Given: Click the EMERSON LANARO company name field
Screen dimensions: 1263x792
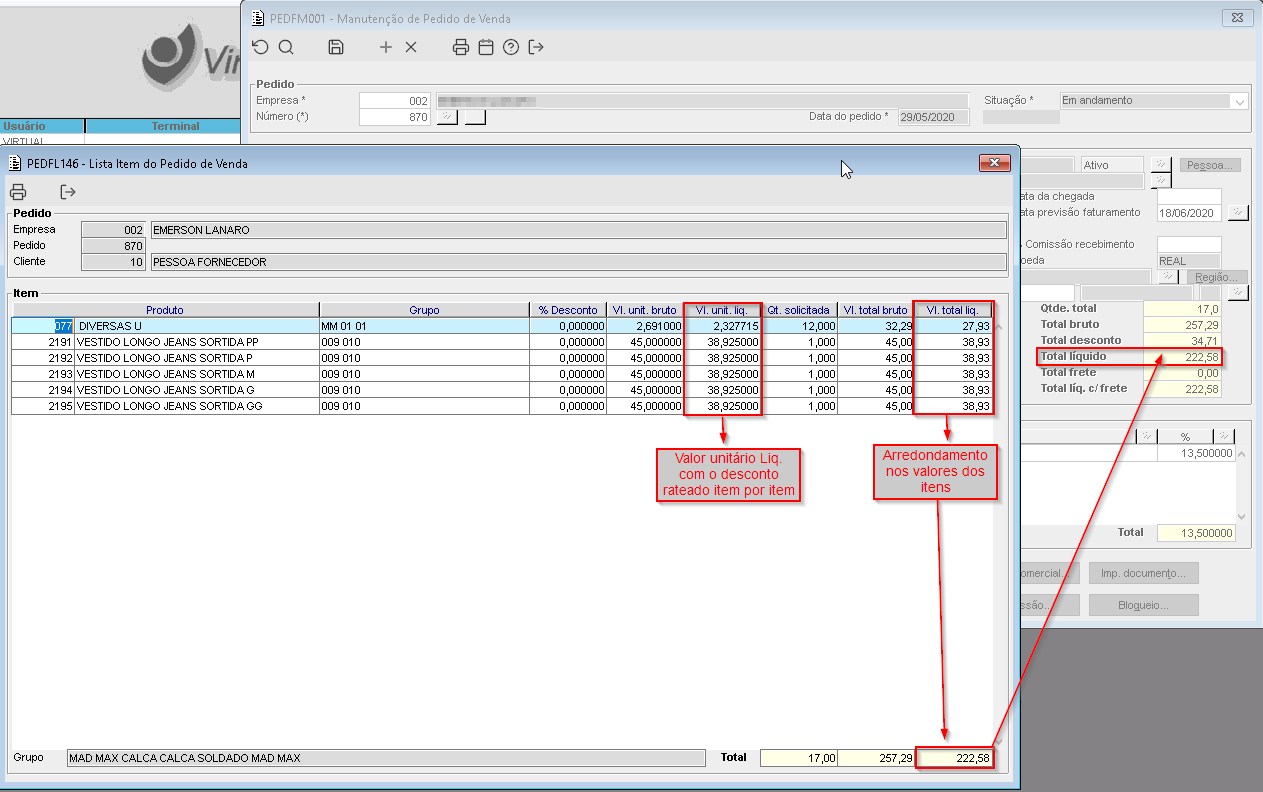Looking at the screenshot, I should (x=578, y=230).
